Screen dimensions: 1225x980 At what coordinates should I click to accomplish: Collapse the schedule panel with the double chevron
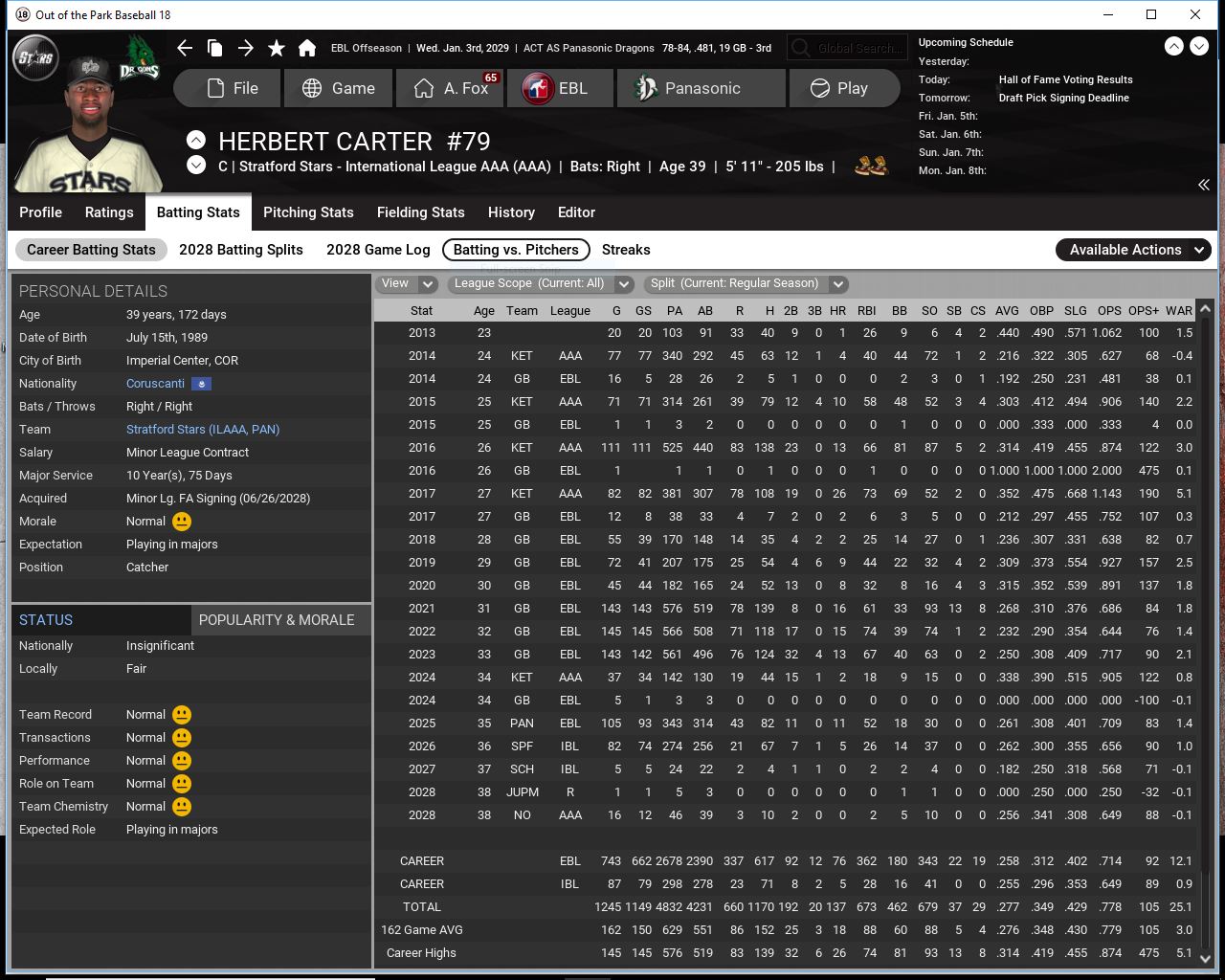click(x=1203, y=185)
